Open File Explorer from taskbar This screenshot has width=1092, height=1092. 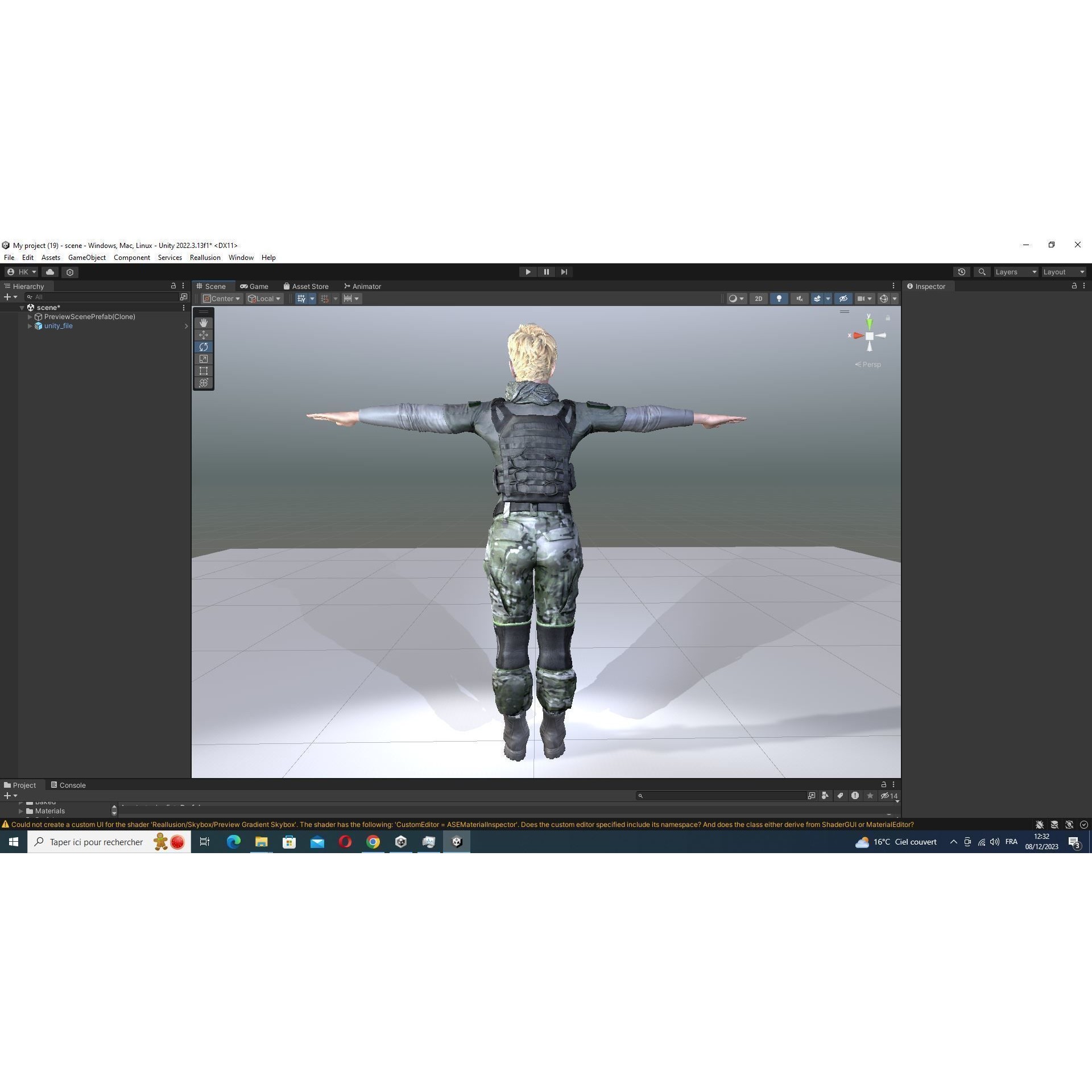click(261, 842)
